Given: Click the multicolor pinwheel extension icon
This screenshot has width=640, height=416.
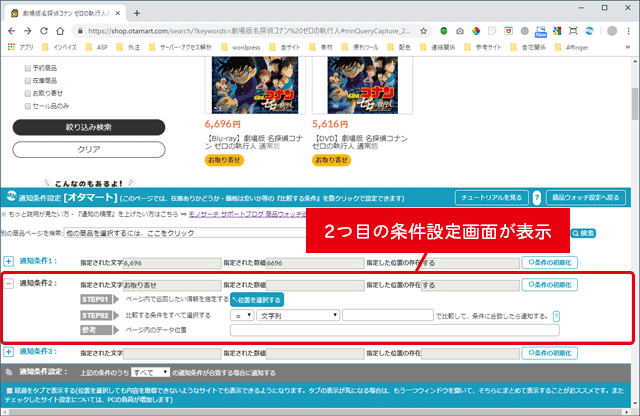Looking at the screenshot, I should click(x=476, y=31).
